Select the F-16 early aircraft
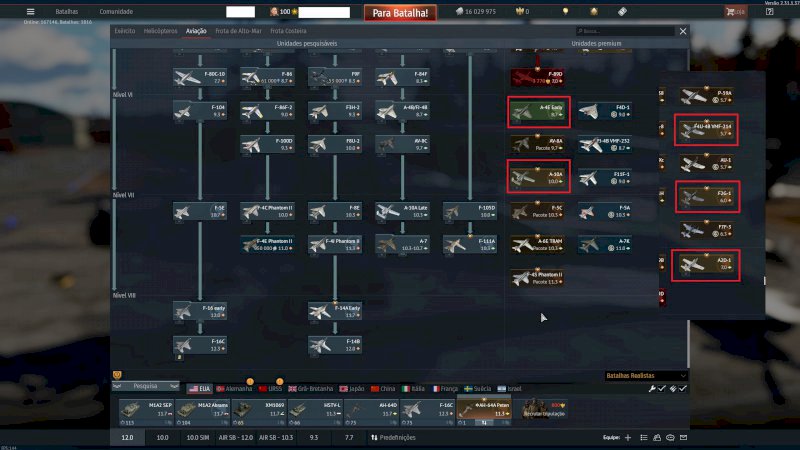Image resolution: width=800 pixels, height=450 pixels. [x=200, y=311]
